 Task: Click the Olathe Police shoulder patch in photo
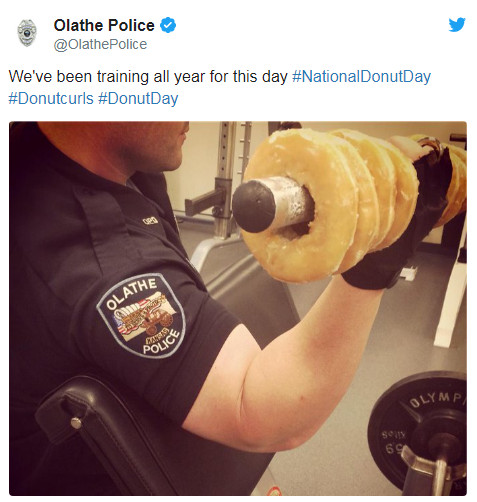[141, 315]
